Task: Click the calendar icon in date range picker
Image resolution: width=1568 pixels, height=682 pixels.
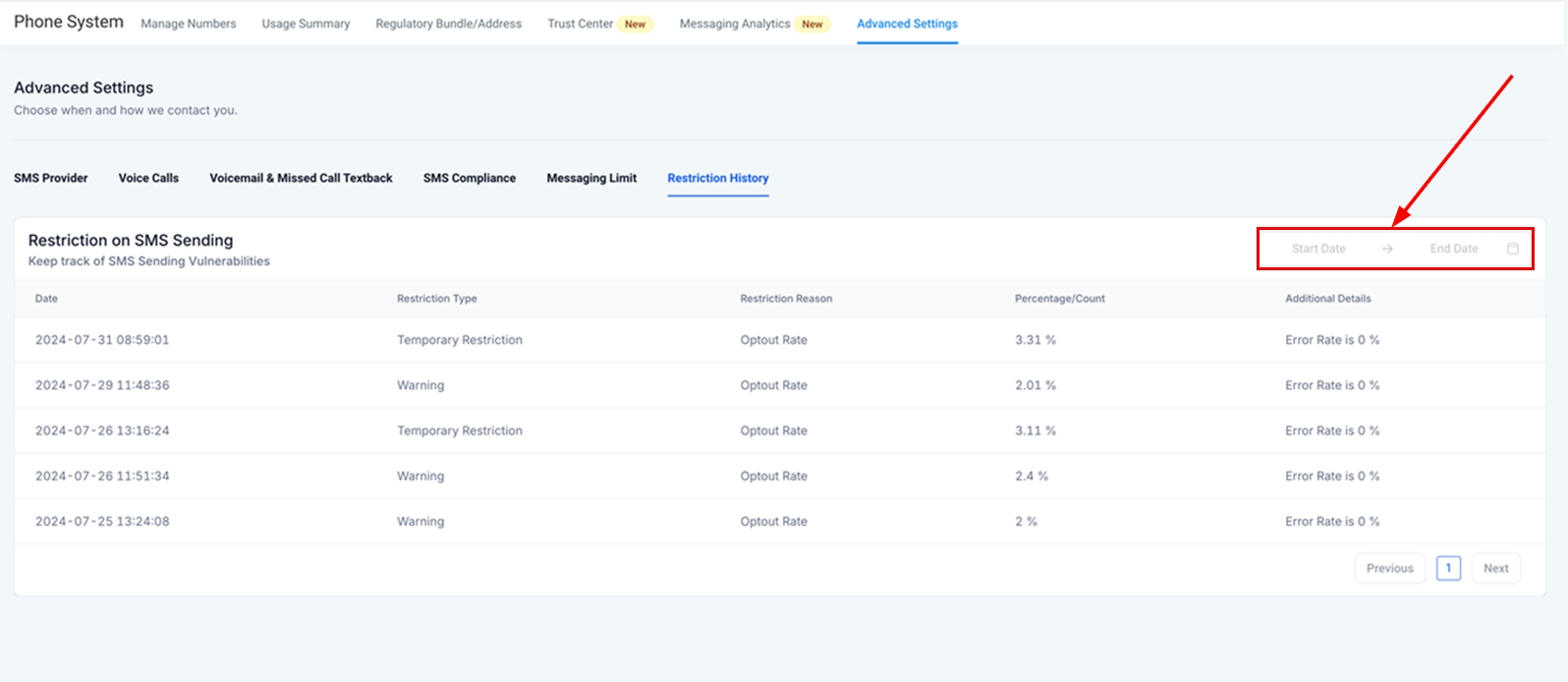Action: (1512, 249)
